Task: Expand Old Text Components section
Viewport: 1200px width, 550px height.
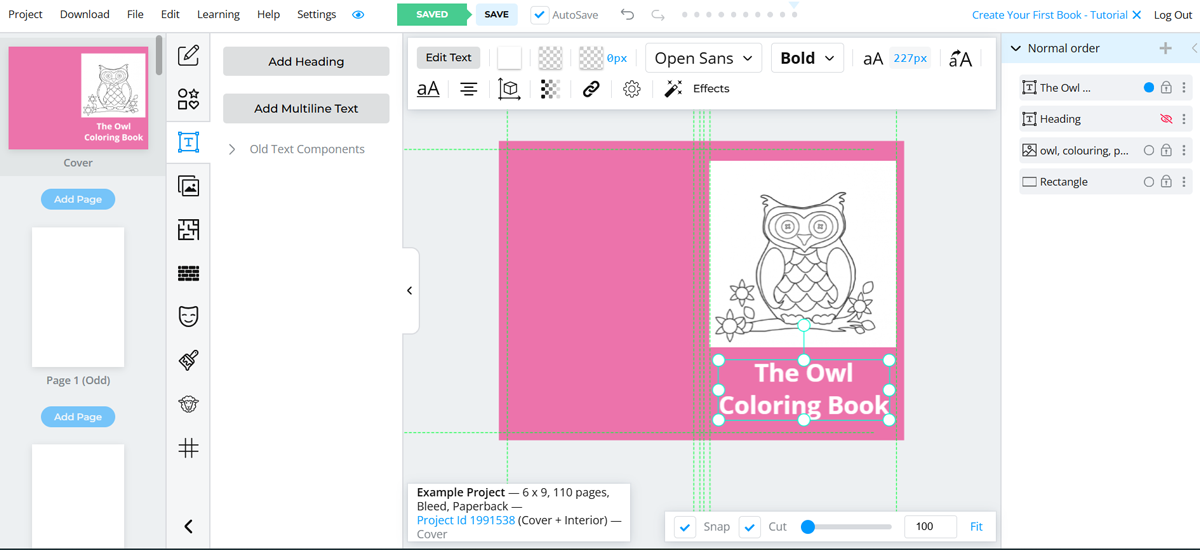Action: point(232,149)
